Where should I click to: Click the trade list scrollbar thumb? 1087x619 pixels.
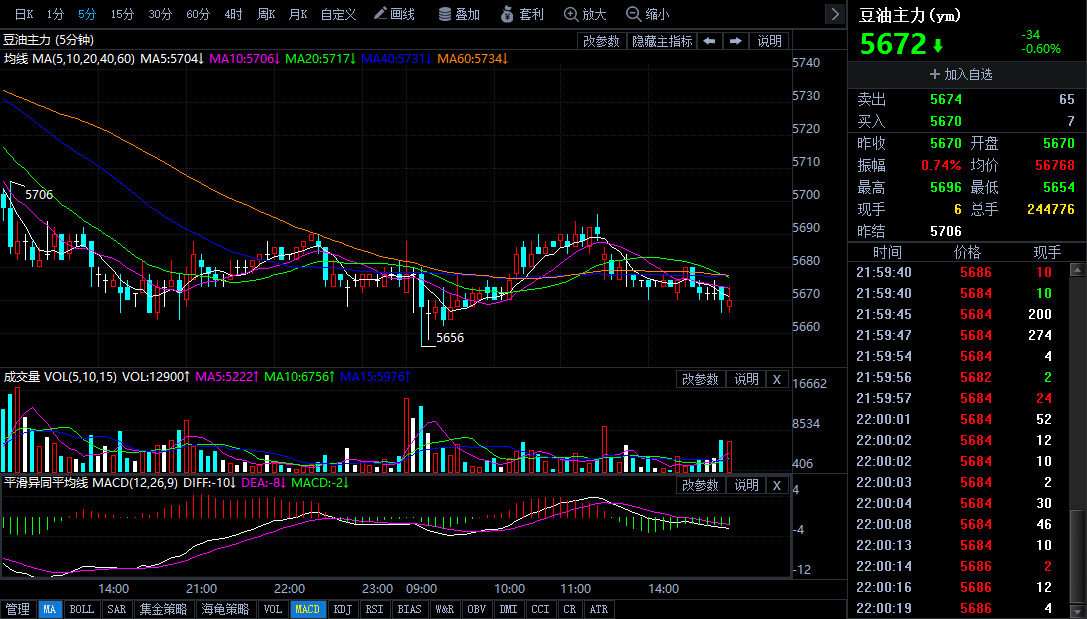pos(1077,556)
